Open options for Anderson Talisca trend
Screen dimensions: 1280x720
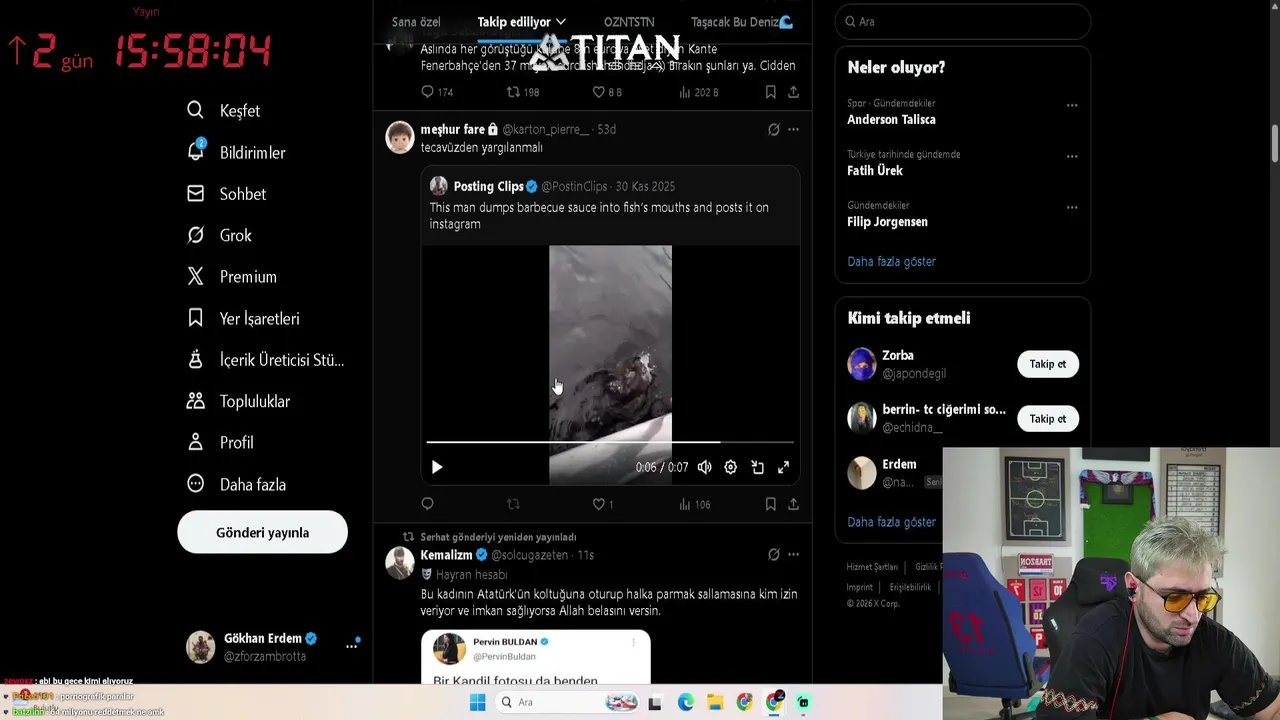pyautogui.click(x=1072, y=105)
